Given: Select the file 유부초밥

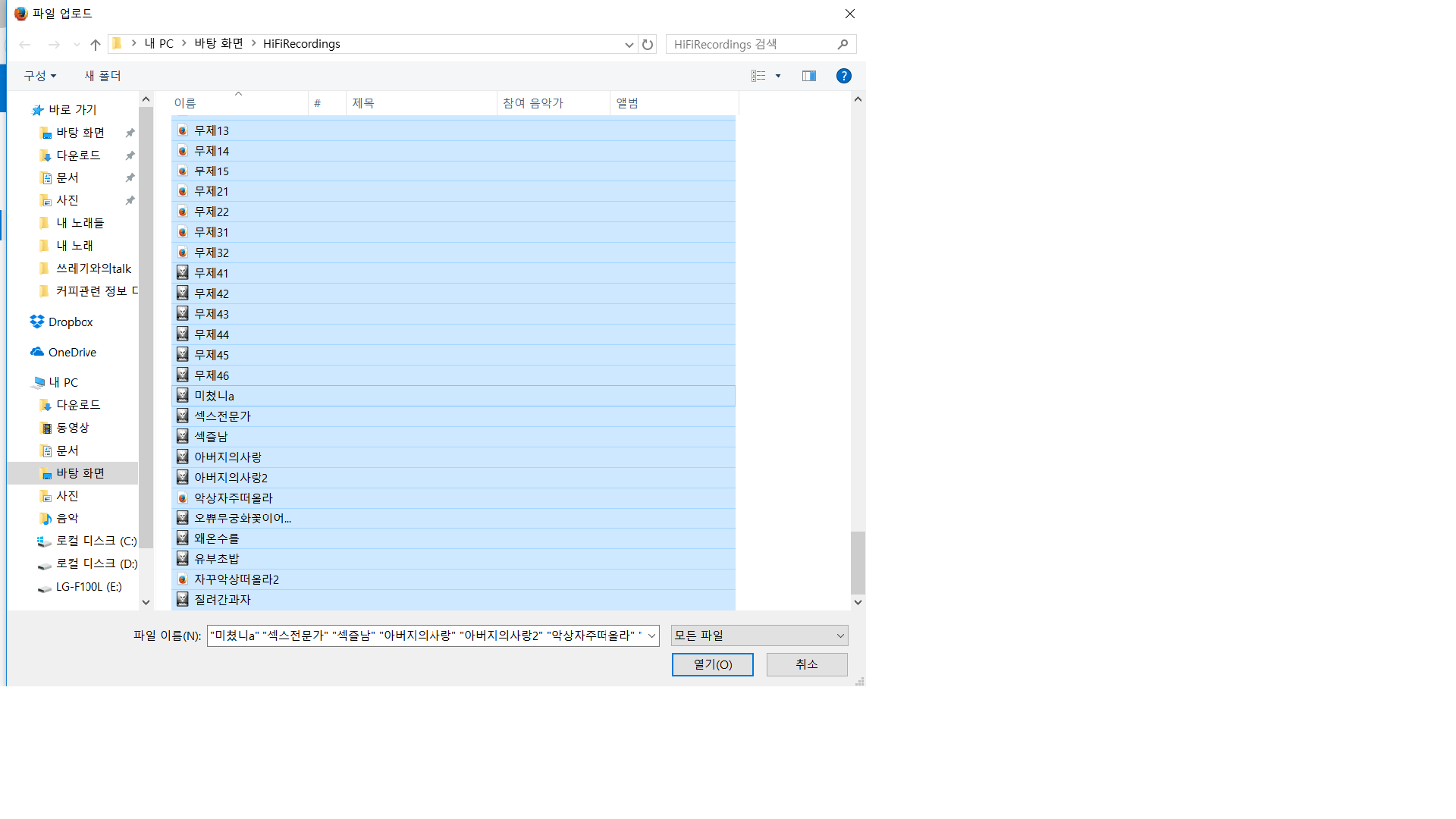Looking at the screenshot, I should (216, 559).
